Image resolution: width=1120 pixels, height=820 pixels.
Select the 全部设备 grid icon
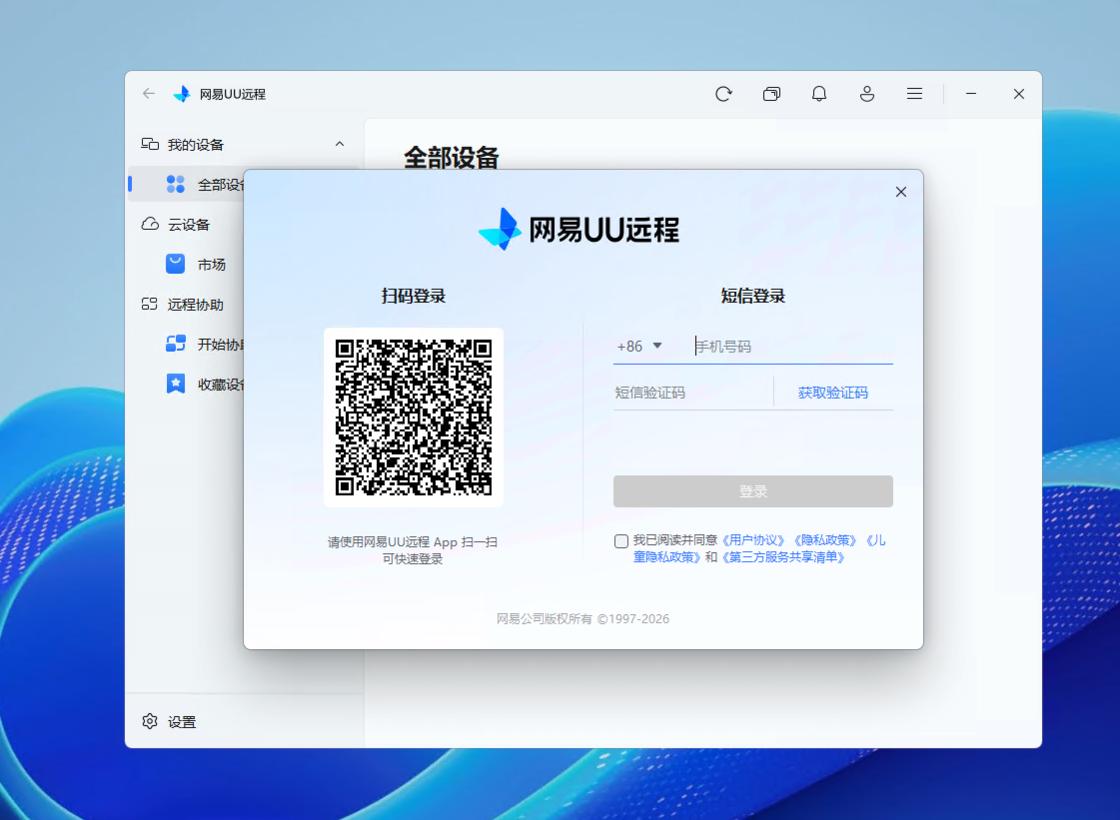pos(176,184)
